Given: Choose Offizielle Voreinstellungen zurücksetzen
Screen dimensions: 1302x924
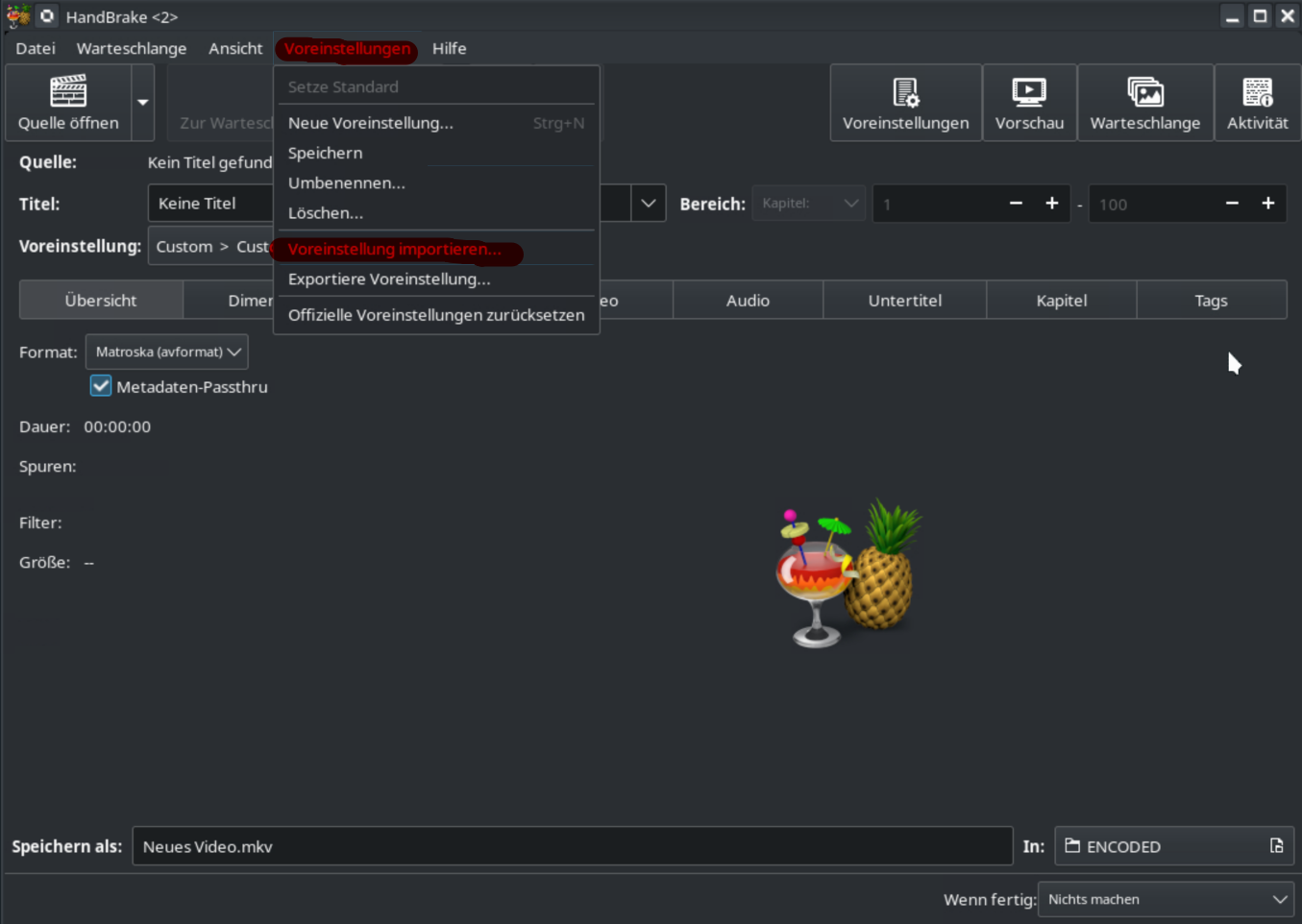Looking at the screenshot, I should 436,315.
